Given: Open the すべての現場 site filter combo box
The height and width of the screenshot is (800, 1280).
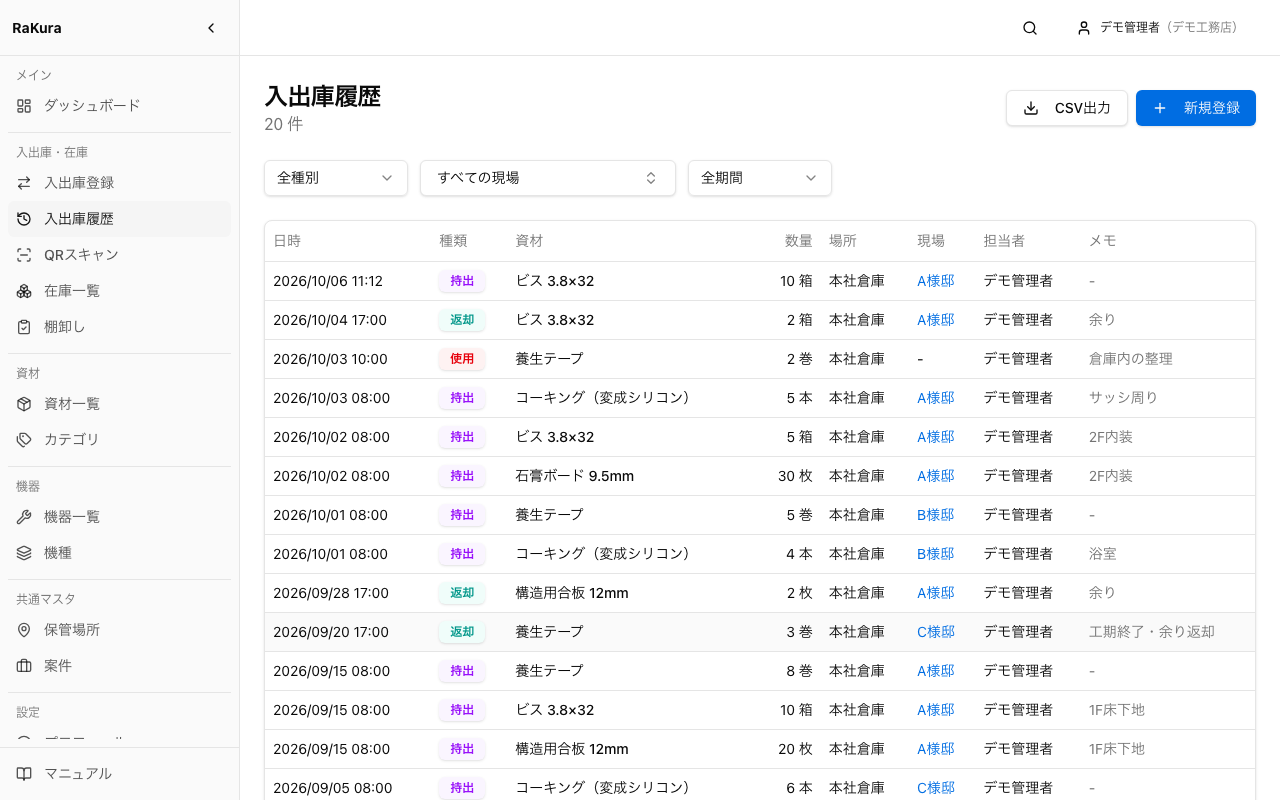Looking at the screenshot, I should [548, 178].
